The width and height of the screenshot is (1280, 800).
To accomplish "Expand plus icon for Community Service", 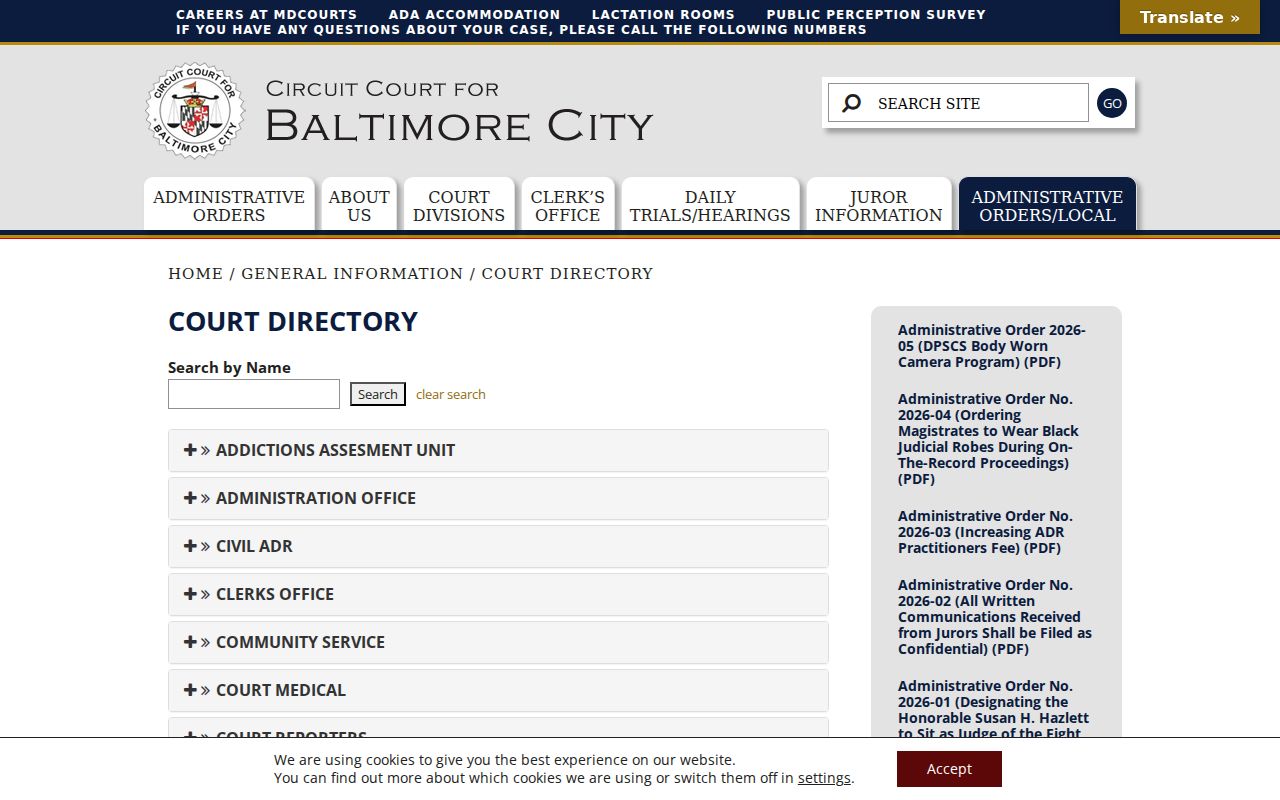I will [x=190, y=642].
